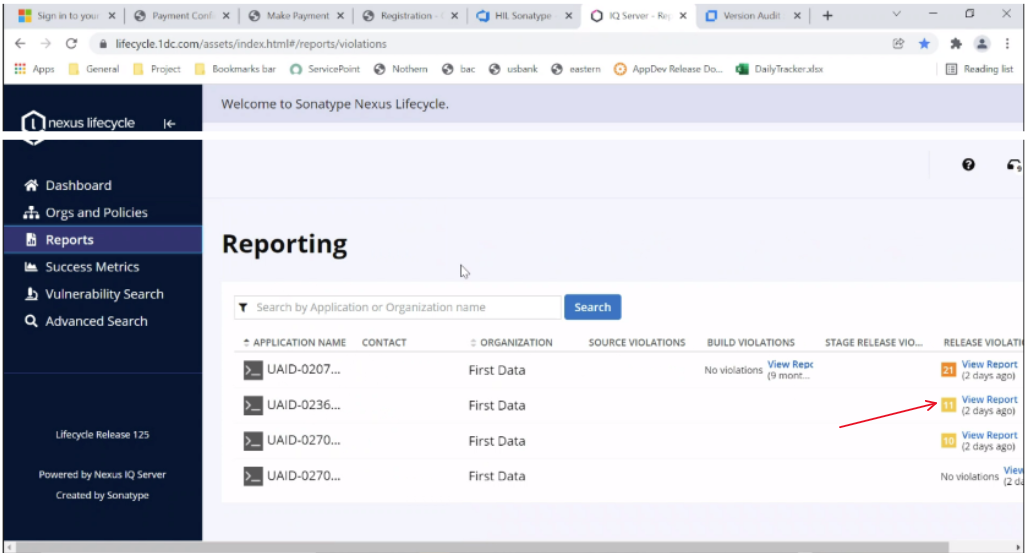Sort by Application Name column header

(299, 342)
